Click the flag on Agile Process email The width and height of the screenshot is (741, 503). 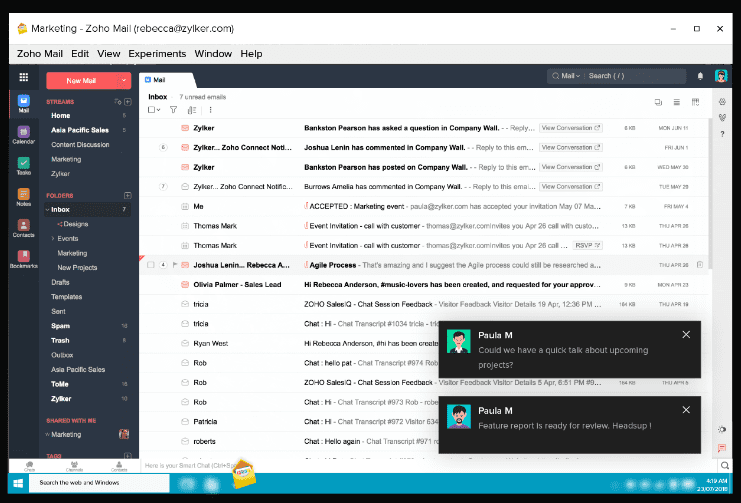tap(175, 265)
